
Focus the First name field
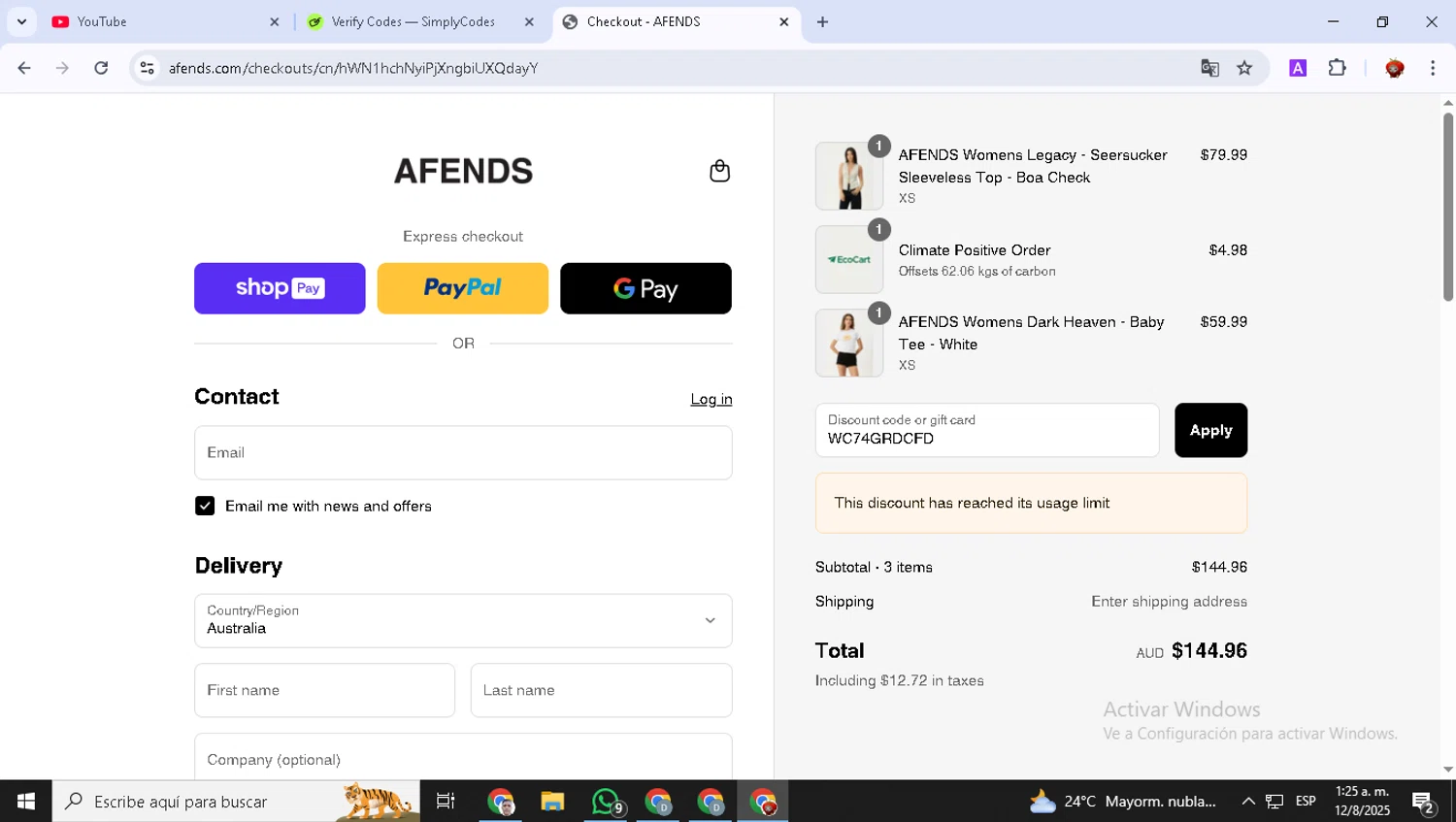[324, 690]
